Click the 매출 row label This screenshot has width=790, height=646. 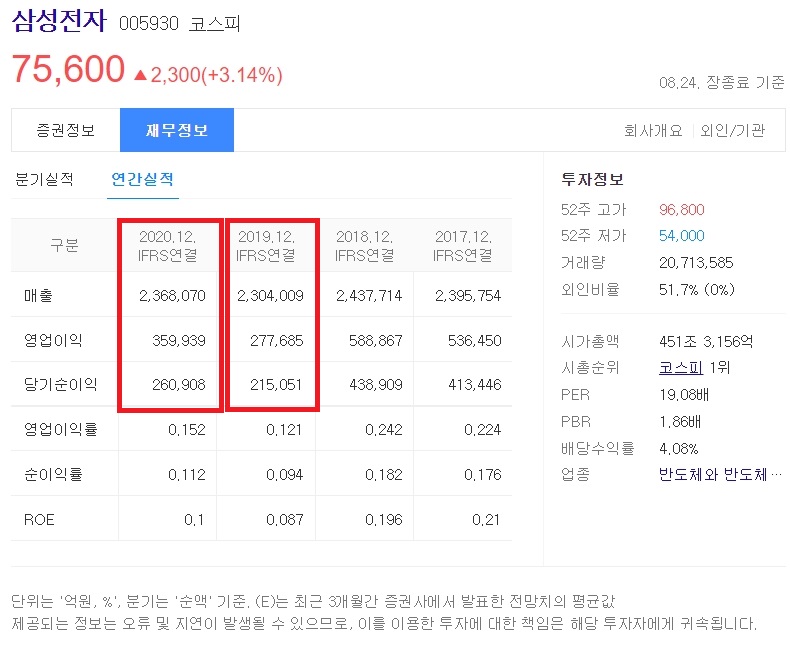[x=38, y=295]
